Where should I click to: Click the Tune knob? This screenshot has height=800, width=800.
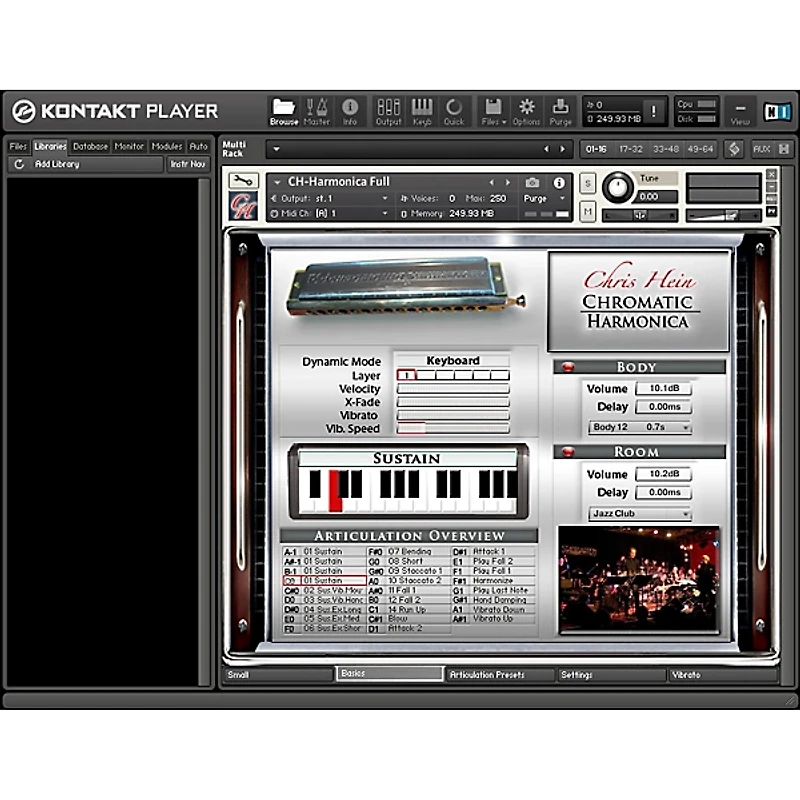tap(618, 187)
